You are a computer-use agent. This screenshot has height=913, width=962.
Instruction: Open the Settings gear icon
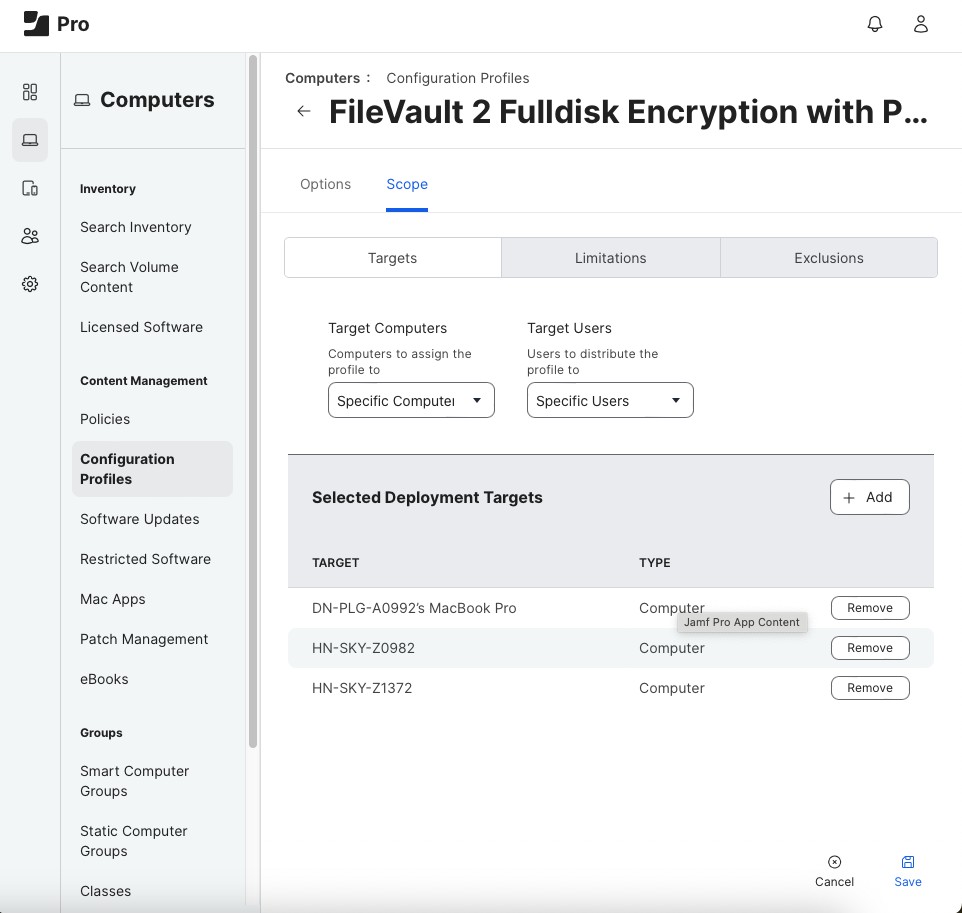click(x=30, y=284)
